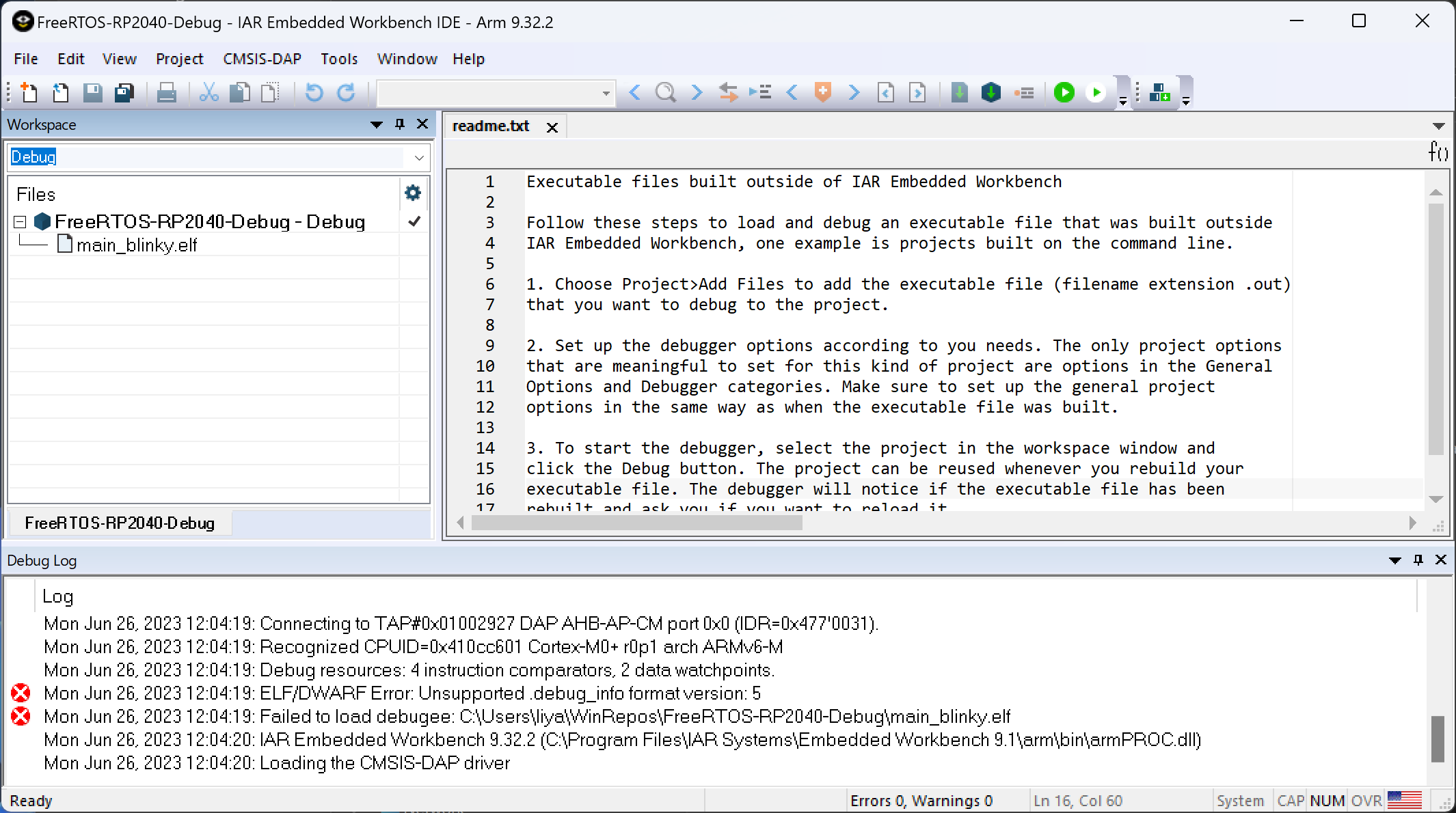The image size is (1456, 813).
Task: Open the Find magnifier icon
Action: [666, 92]
